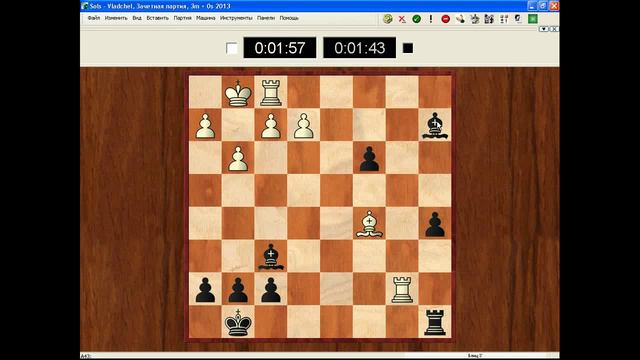Open the Файл menu
This screenshot has height=360, width=640.
point(93,18)
